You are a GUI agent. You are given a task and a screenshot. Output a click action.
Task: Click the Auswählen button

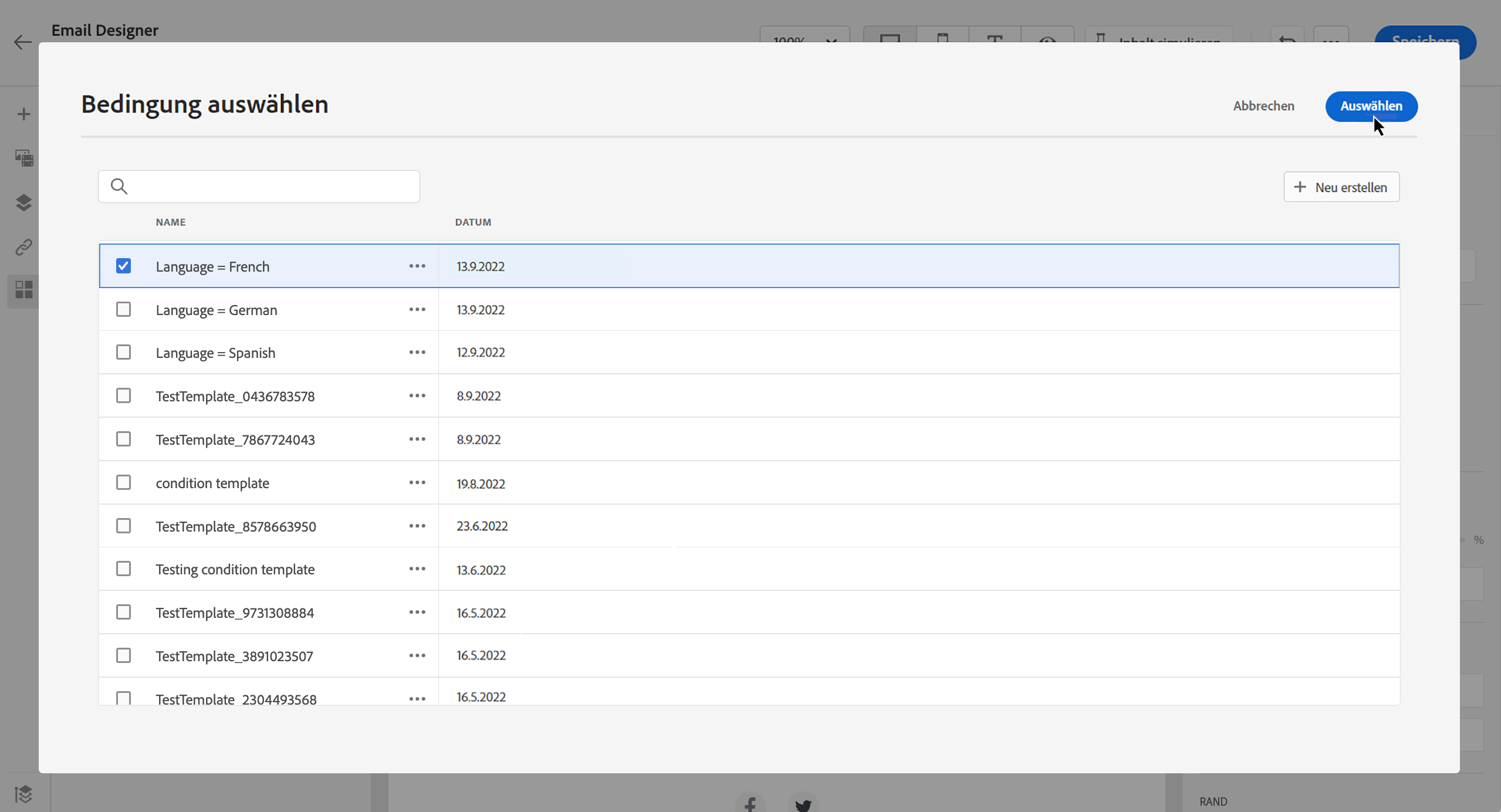[1371, 106]
